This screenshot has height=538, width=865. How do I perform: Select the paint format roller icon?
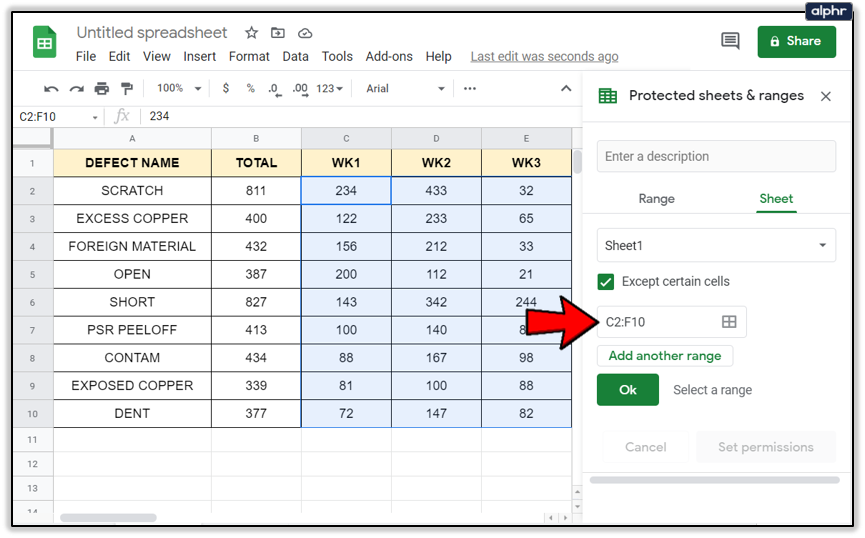coord(127,88)
